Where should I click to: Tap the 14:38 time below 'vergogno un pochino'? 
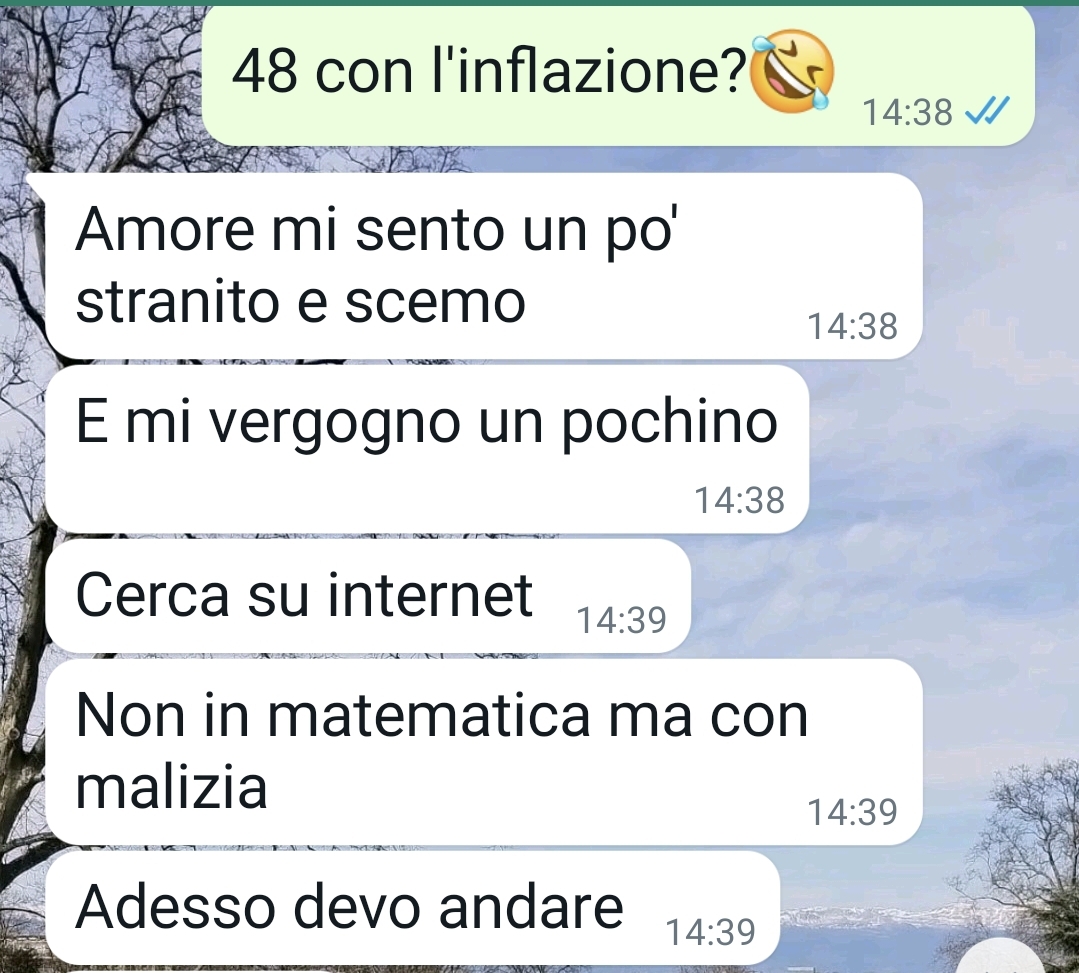[739, 500]
